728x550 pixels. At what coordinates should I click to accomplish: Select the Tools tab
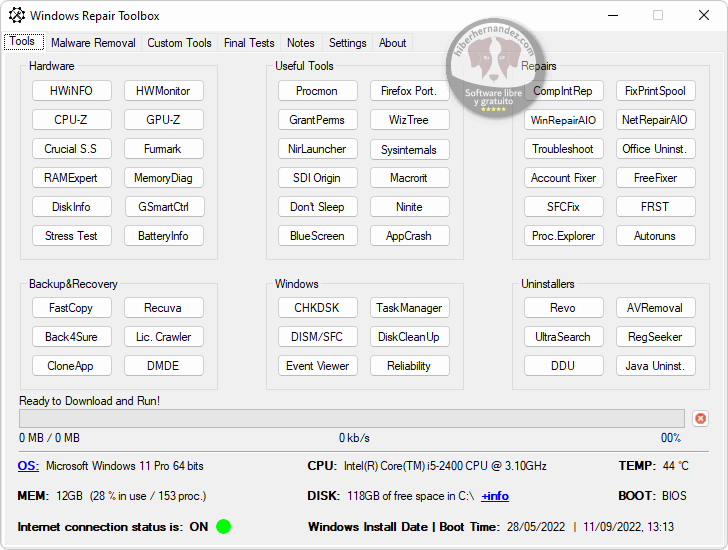click(22, 41)
